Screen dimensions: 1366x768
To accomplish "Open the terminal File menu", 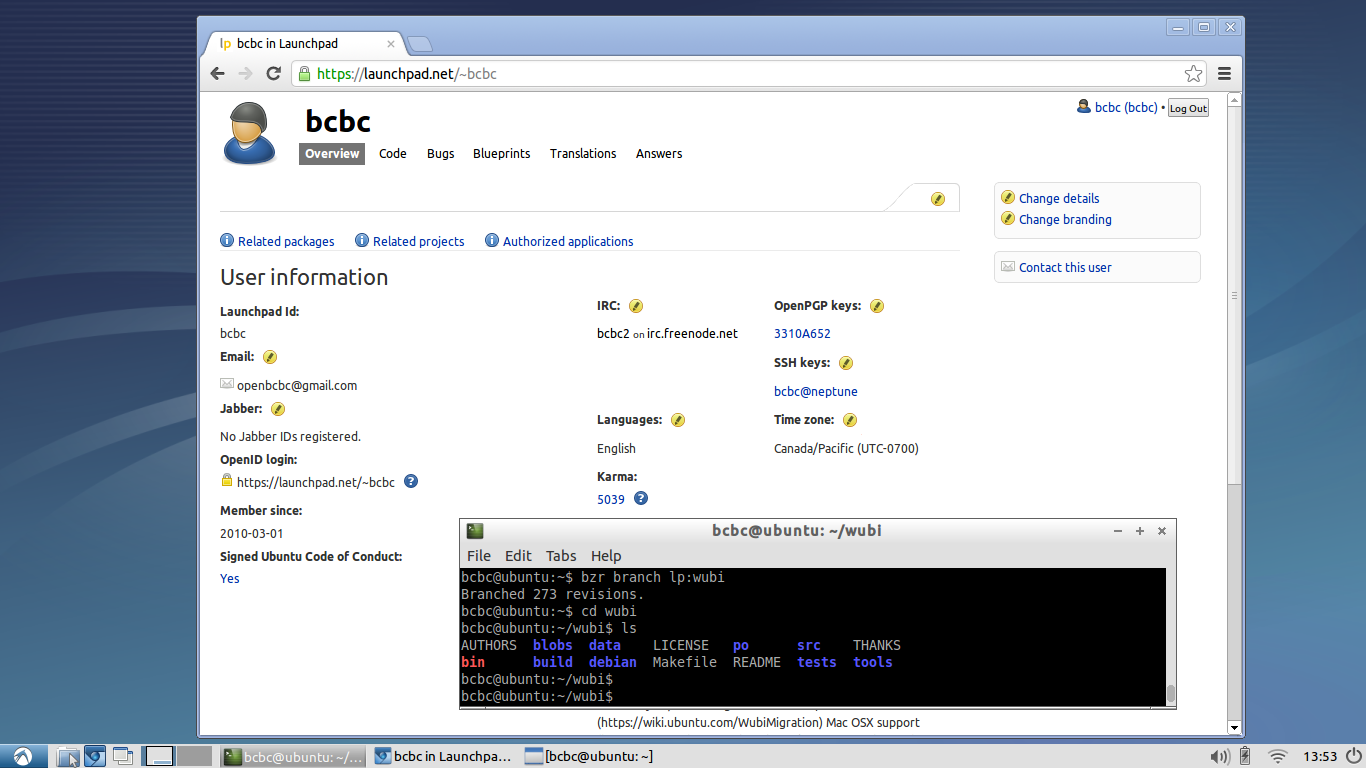I will tap(479, 555).
